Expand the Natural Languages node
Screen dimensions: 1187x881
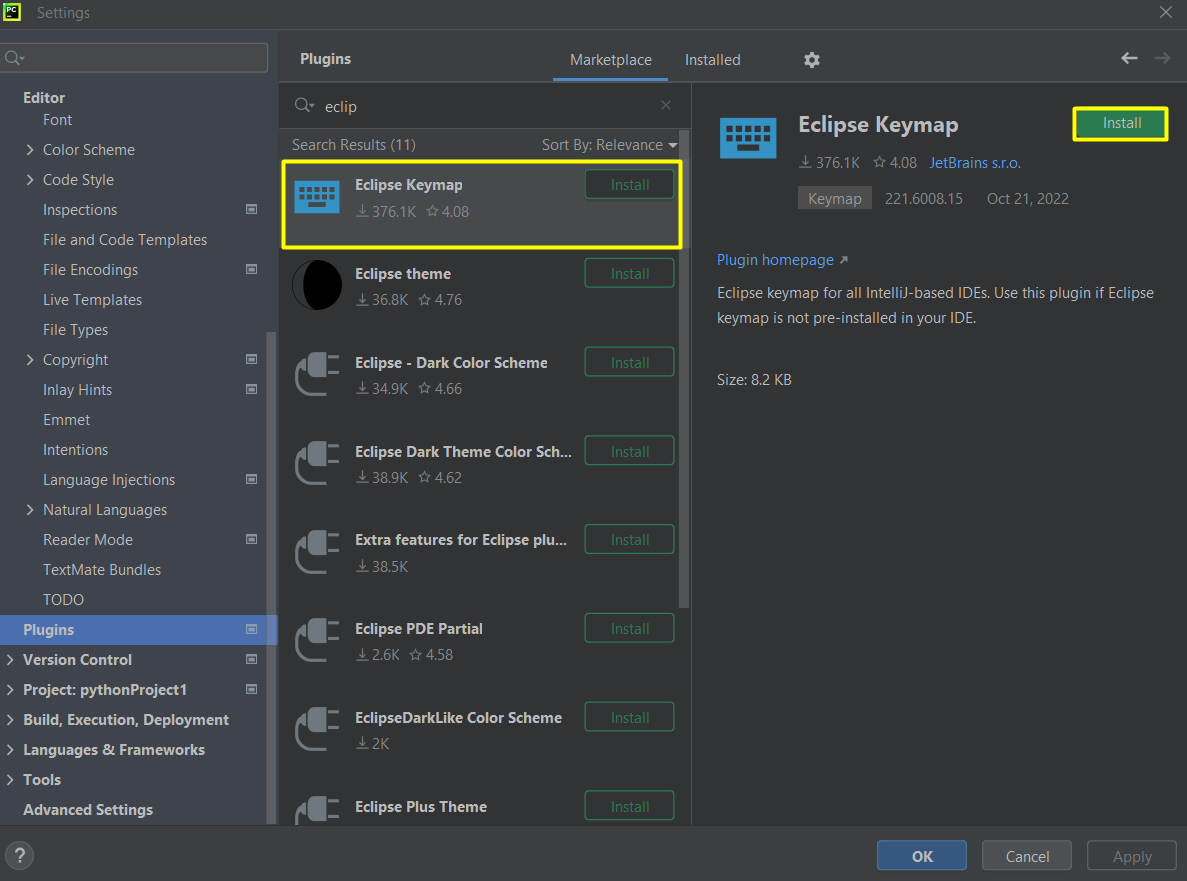click(30, 509)
